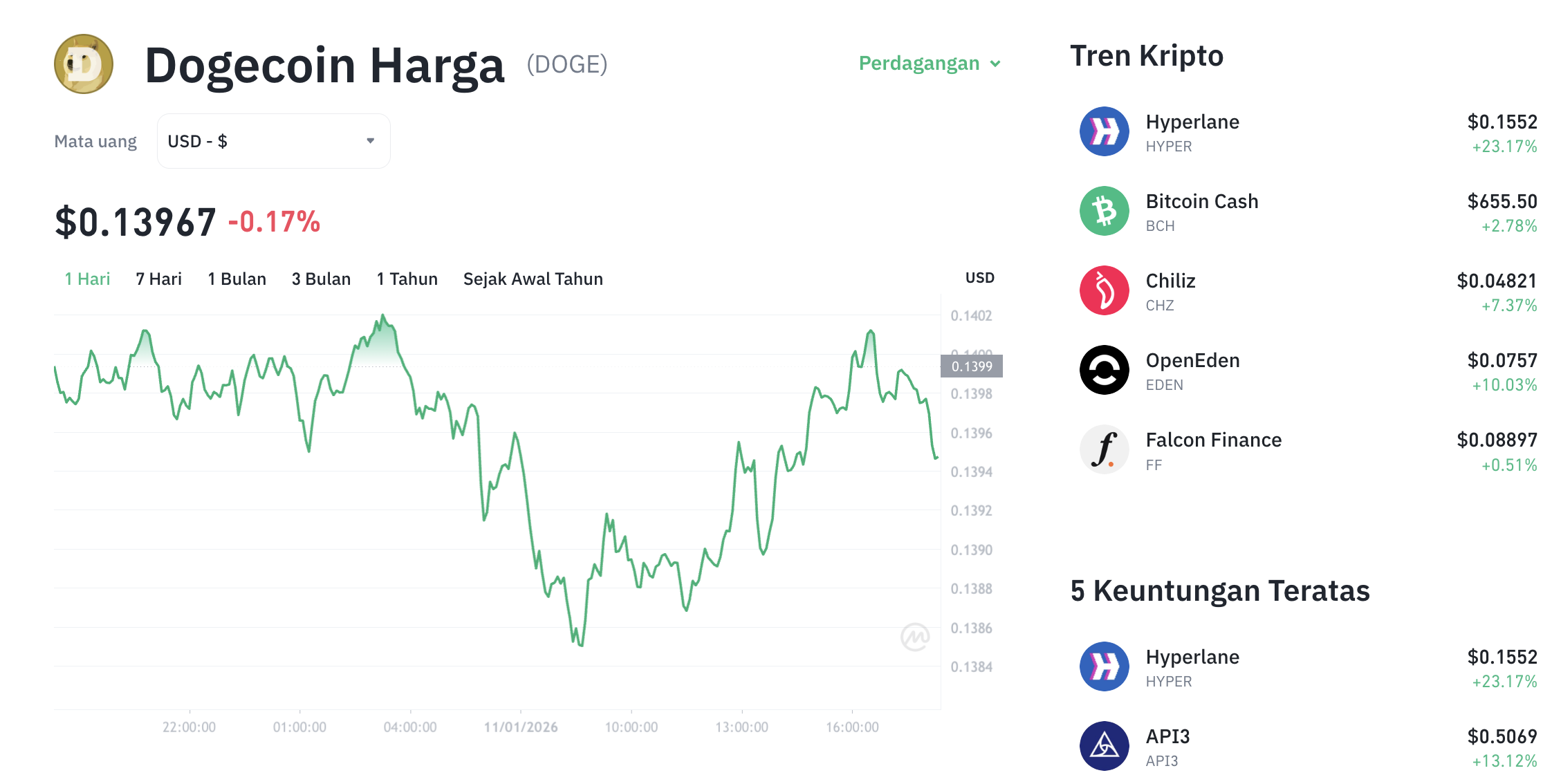Viewport: 1552px width, 784px height.
Task: Open the Bitcoin Cash name link
Action: click(x=1203, y=201)
